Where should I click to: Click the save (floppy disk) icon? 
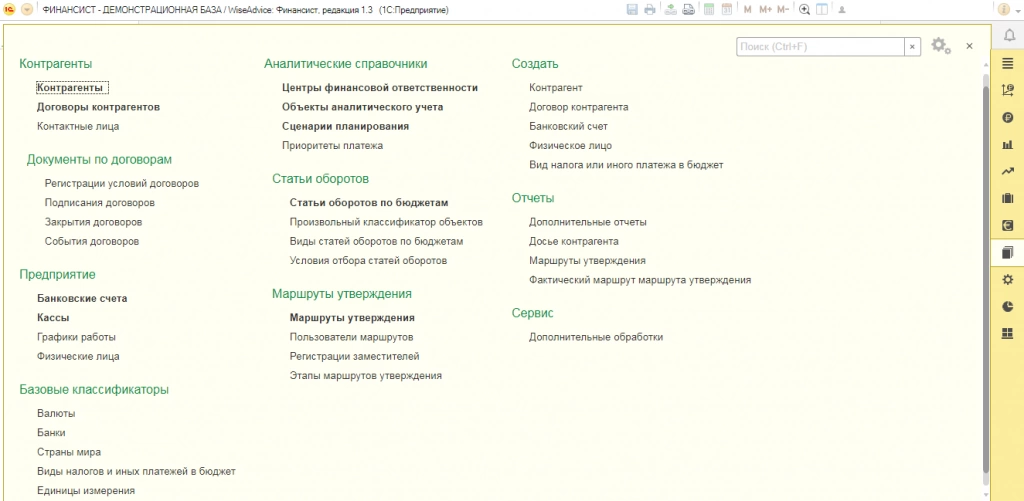click(x=632, y=10)
